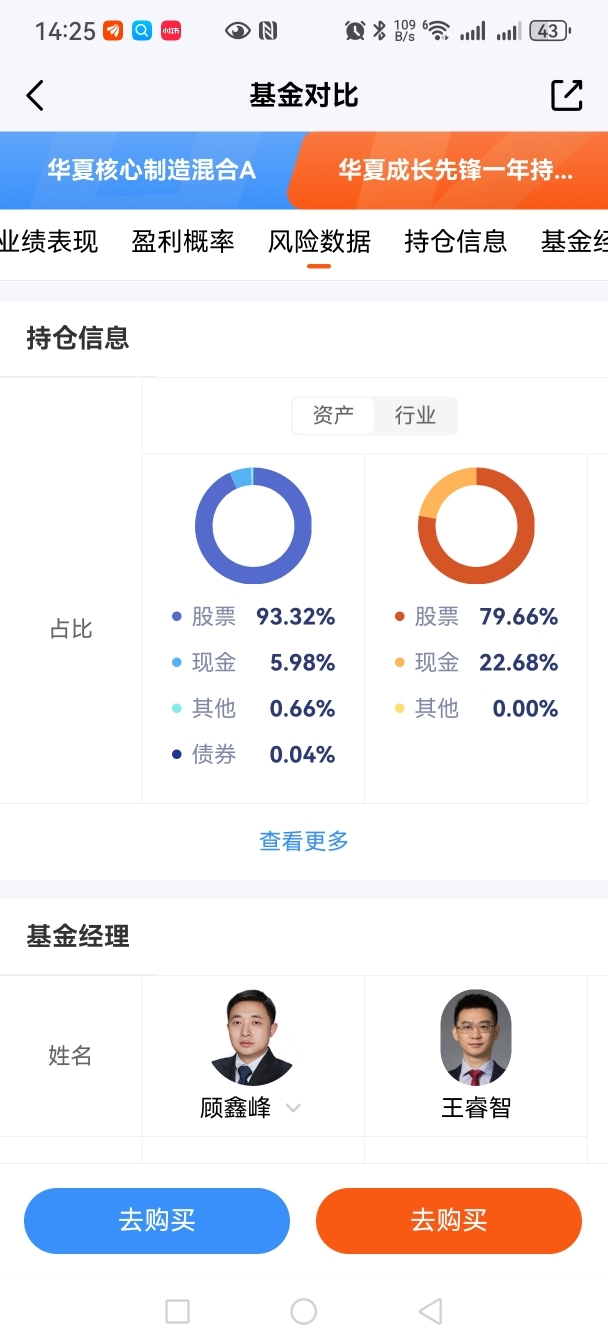
Task: Tap the eye icon in status bar
Action: (x=238, y=31)
